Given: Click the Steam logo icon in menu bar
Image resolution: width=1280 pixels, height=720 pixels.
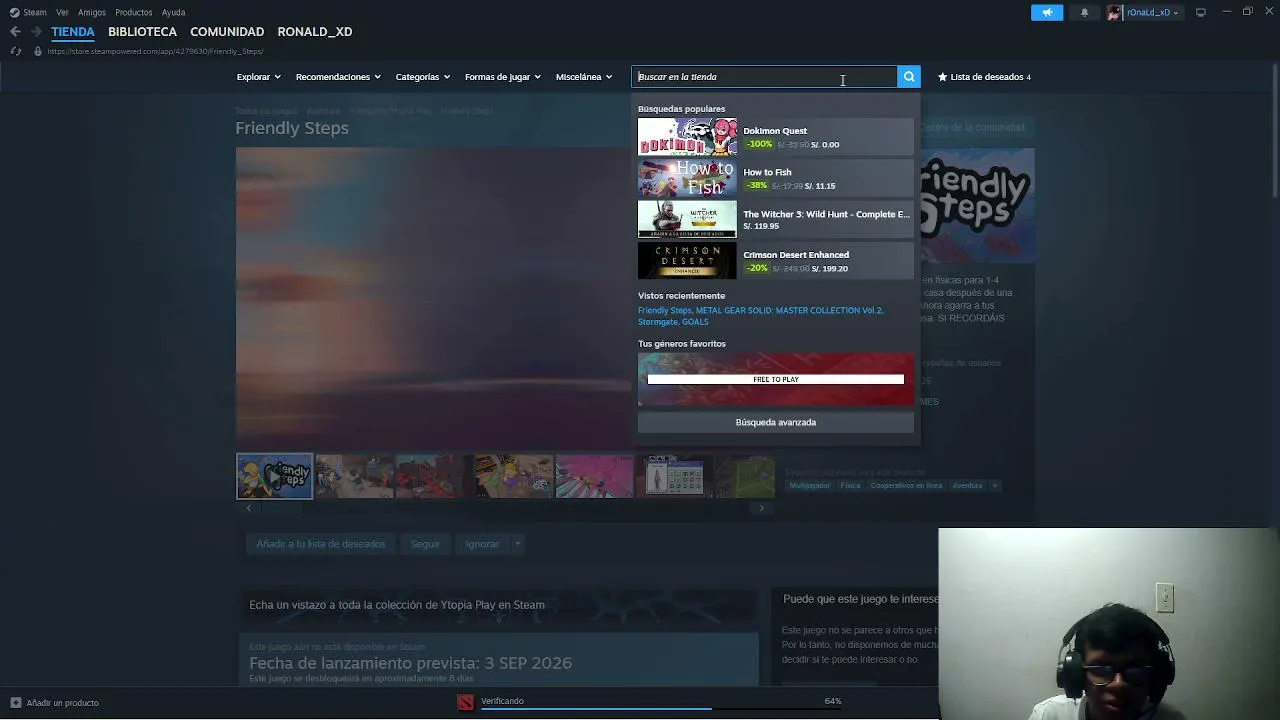Looking at the screenshot, I should [14, 12].
